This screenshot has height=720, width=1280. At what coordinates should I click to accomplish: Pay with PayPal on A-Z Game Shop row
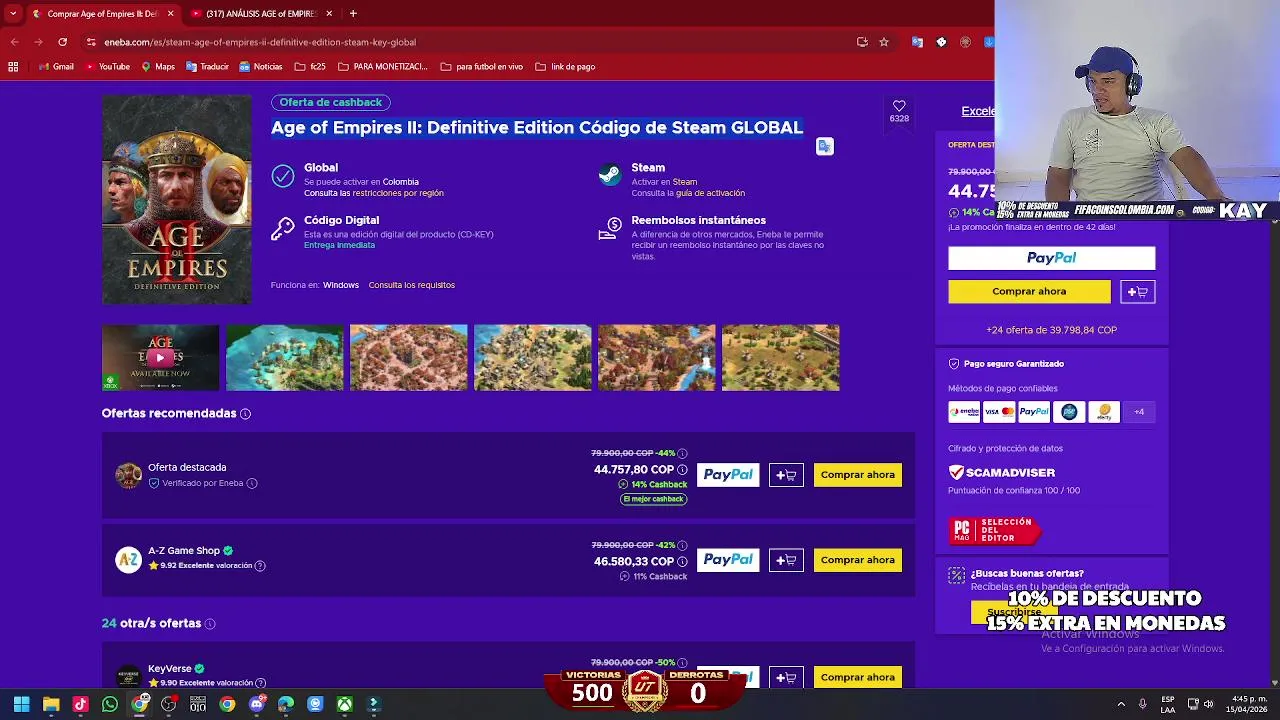[728, 560]
